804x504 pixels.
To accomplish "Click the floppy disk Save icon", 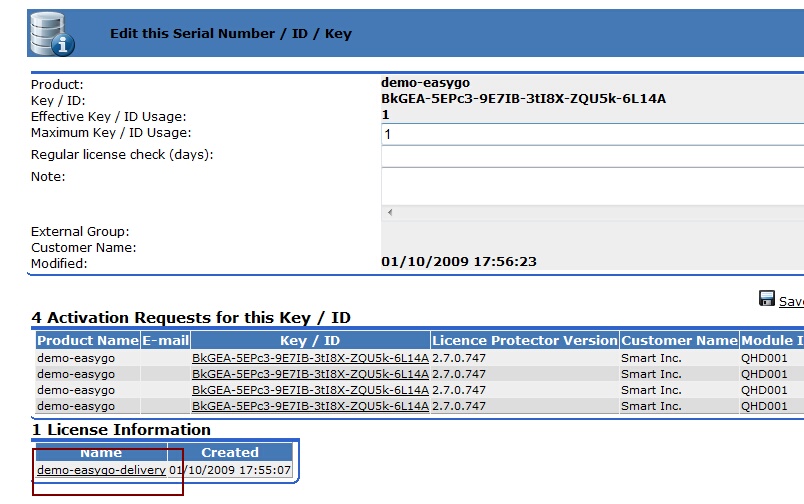I will click(767, 299).
